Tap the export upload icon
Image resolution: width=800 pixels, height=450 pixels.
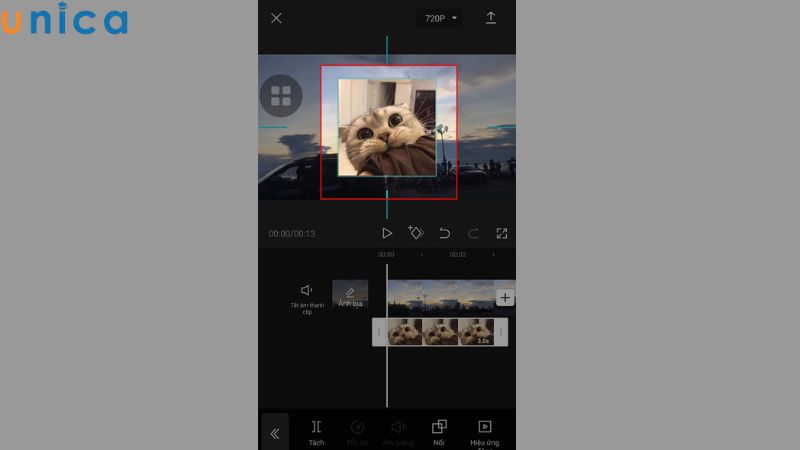point(490,18)
